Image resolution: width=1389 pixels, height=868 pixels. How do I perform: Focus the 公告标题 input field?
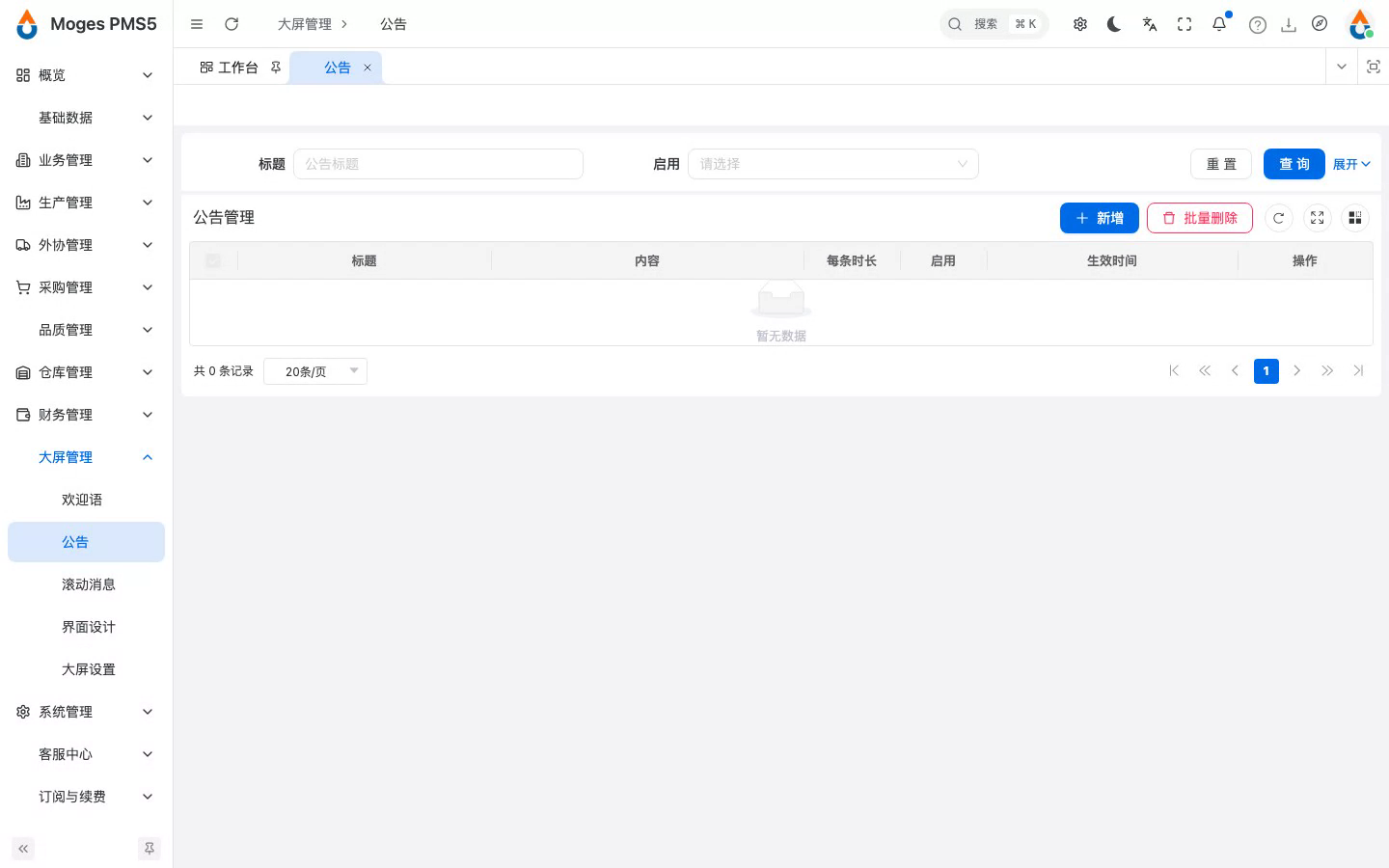[x=438, y=164]
